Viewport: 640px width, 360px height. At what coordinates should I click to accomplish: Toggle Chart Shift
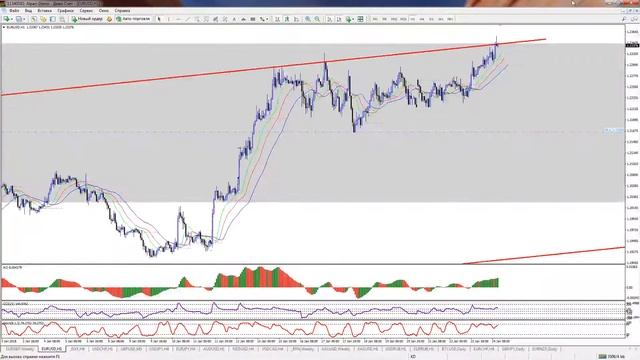pos(339,19)
